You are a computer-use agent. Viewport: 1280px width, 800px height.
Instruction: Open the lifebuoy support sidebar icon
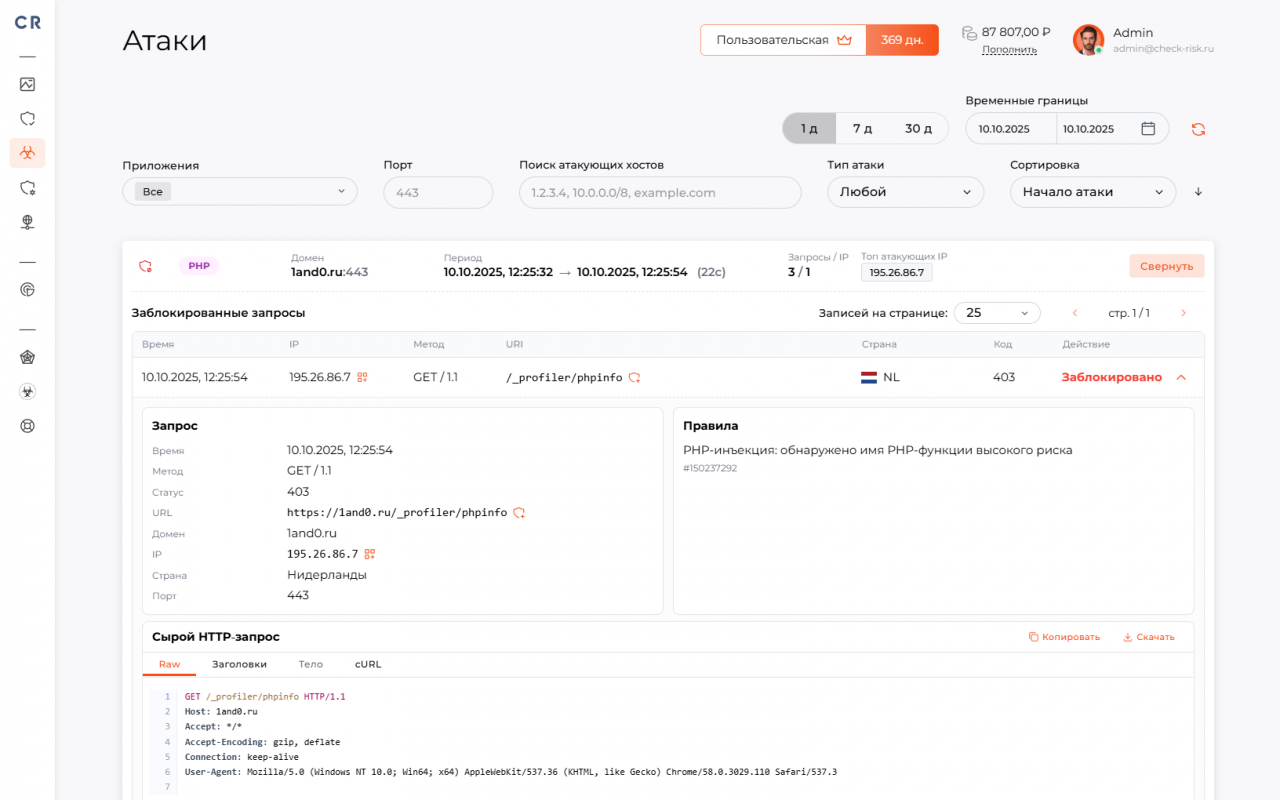click(27, 426)
